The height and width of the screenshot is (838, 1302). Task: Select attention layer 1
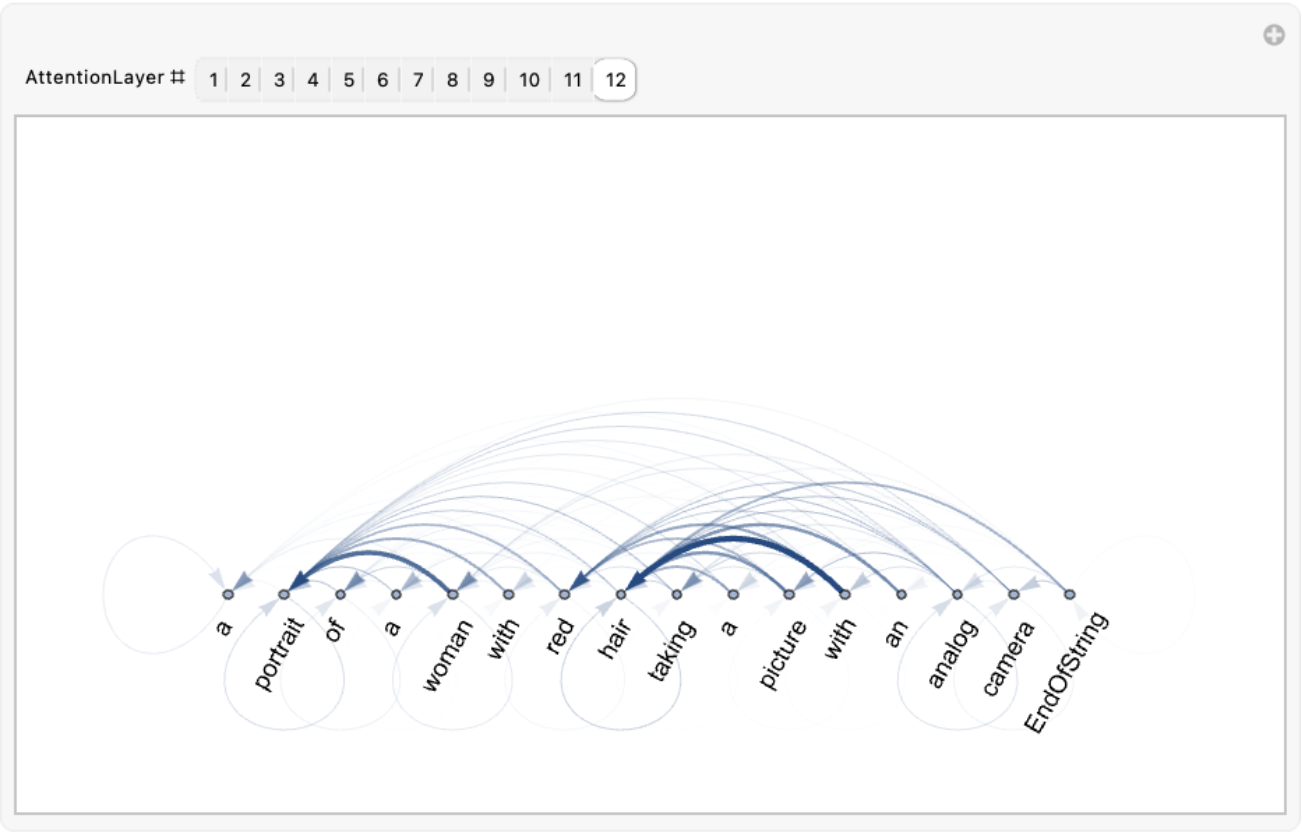(213, 80)
